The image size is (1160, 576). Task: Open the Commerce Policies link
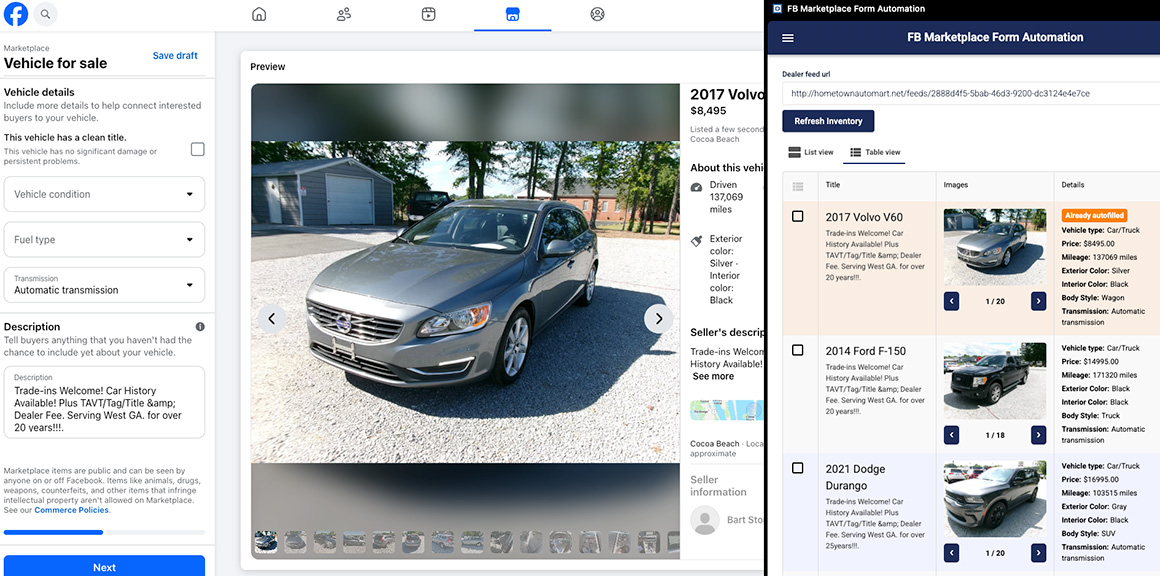pos(71,510)
